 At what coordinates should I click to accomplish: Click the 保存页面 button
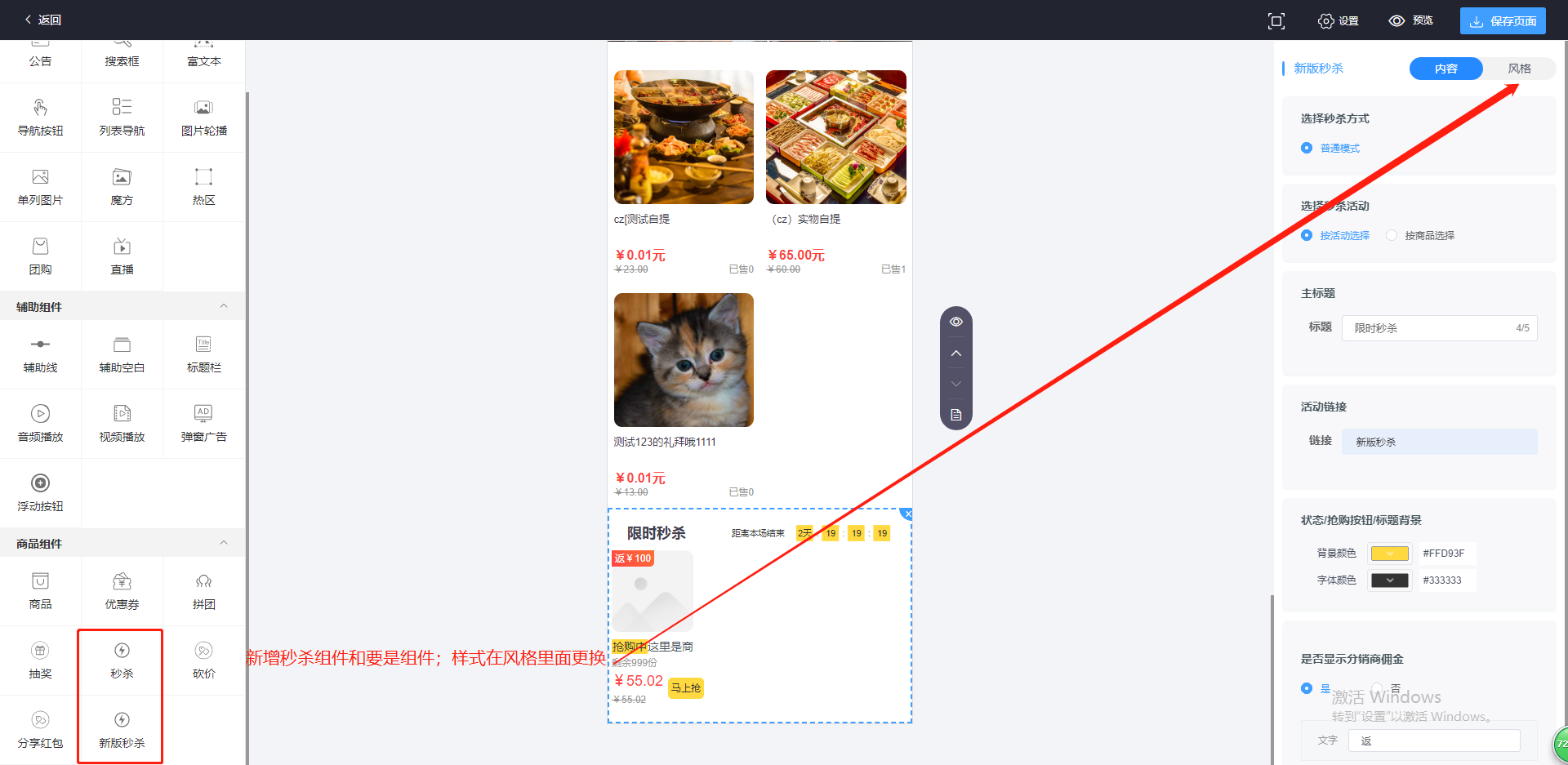click(1503, 21)
